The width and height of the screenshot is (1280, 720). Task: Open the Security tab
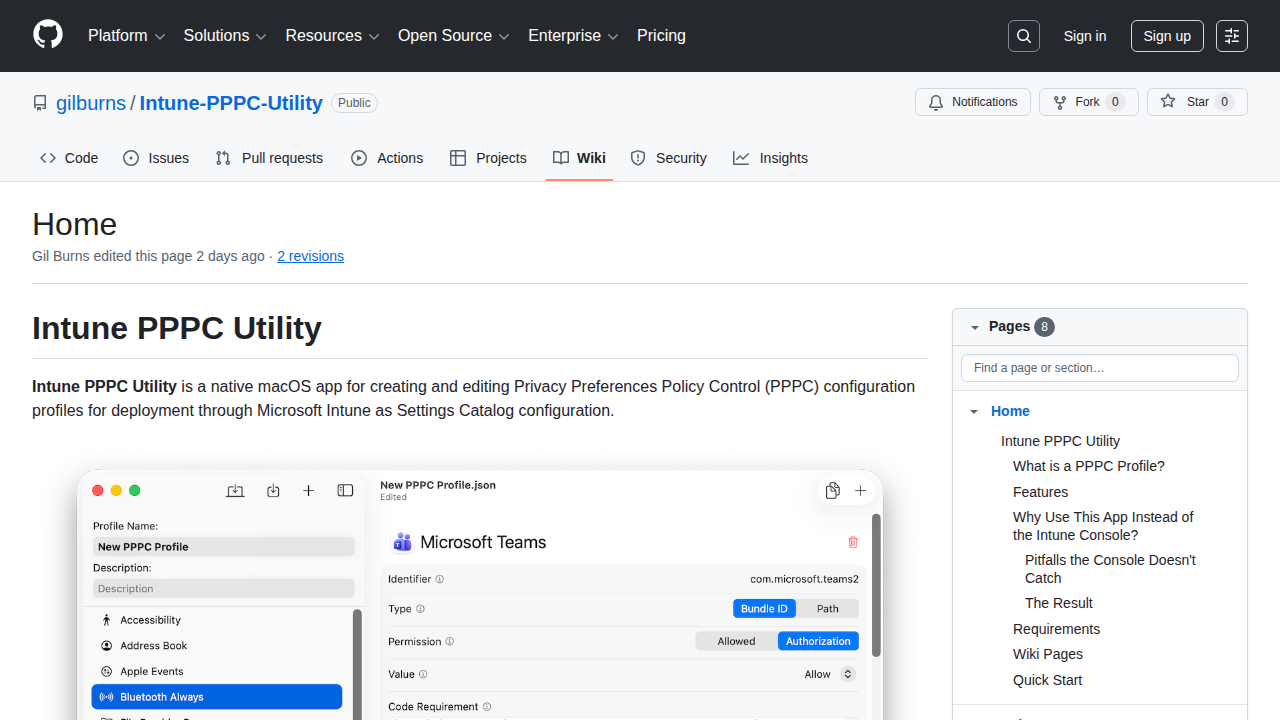pyautogui.click(x=668, y=158)
